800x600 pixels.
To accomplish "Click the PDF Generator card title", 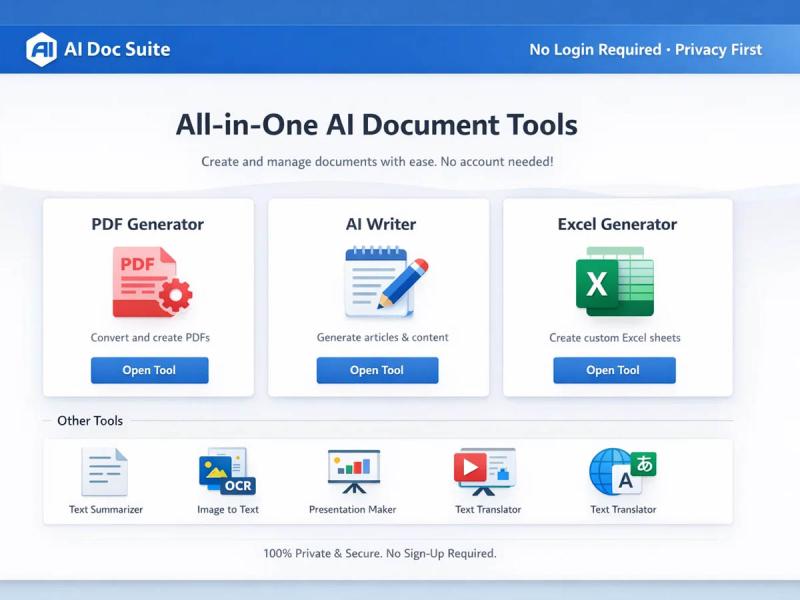I will click(x=148, y=224).
